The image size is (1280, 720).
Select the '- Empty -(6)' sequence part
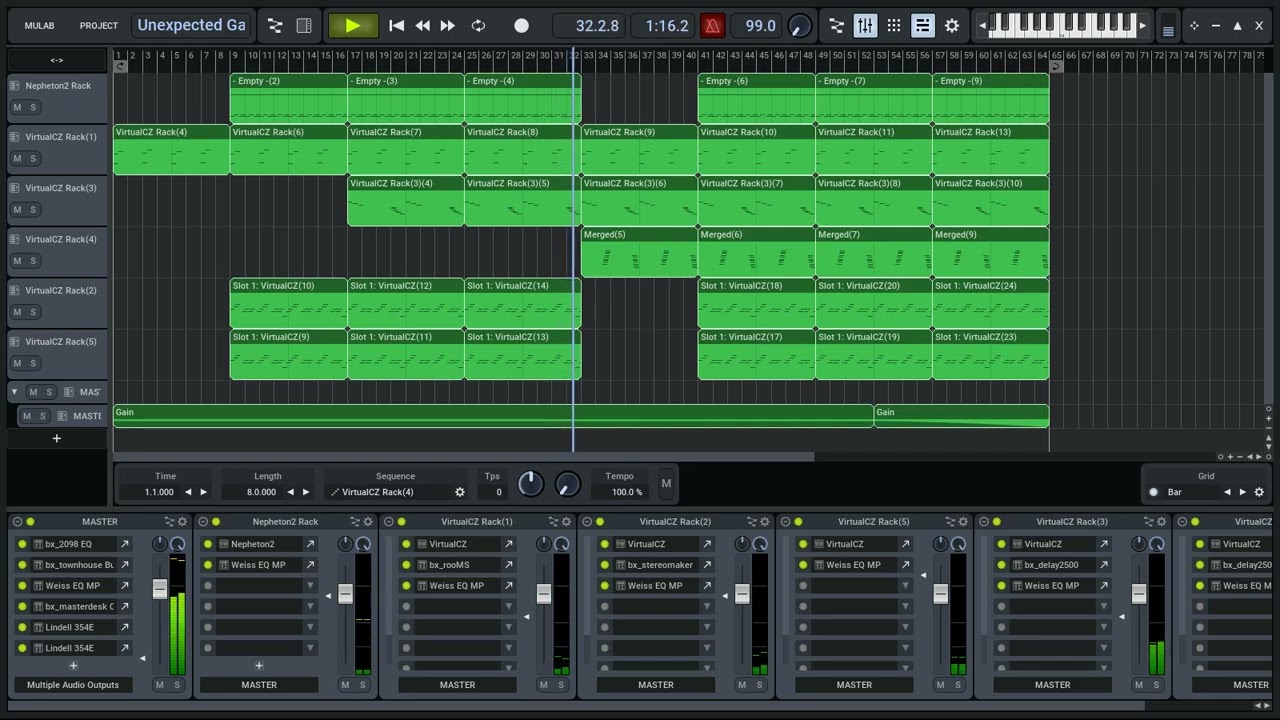[x=756, y=98]
